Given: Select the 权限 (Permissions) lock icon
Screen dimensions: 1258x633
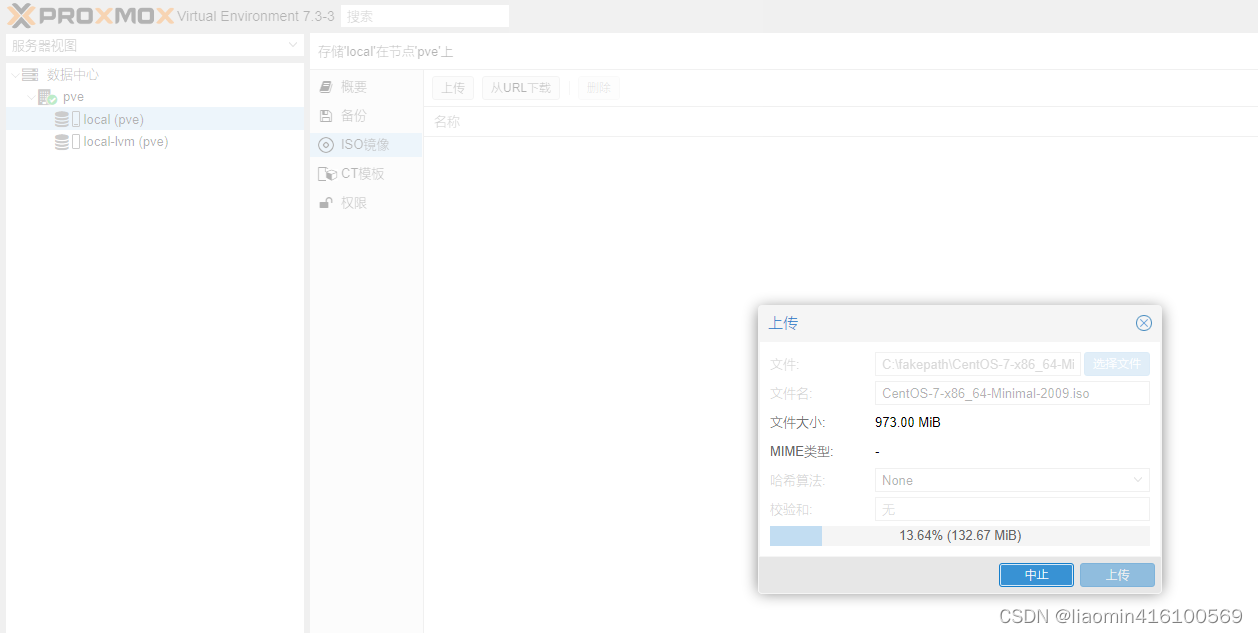Looking at the screenshot, I should [325, 202].
